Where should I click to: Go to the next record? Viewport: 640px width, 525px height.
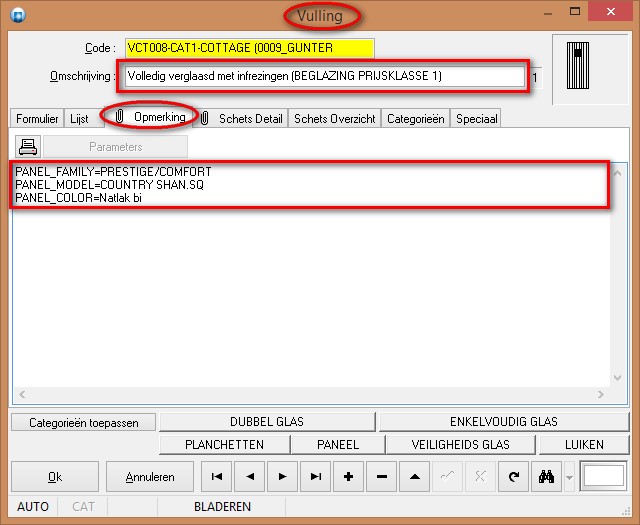click(x=282, y=476)
